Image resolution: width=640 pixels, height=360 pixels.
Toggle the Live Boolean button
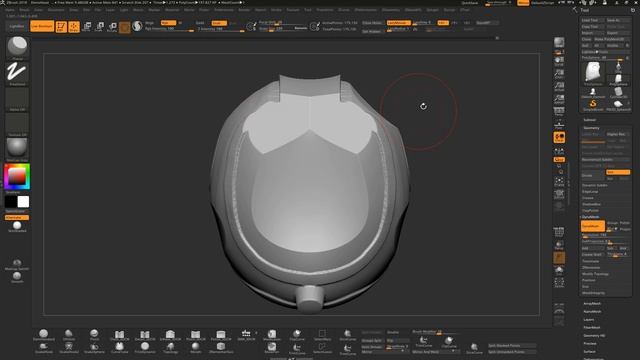(x=42, y=26)
